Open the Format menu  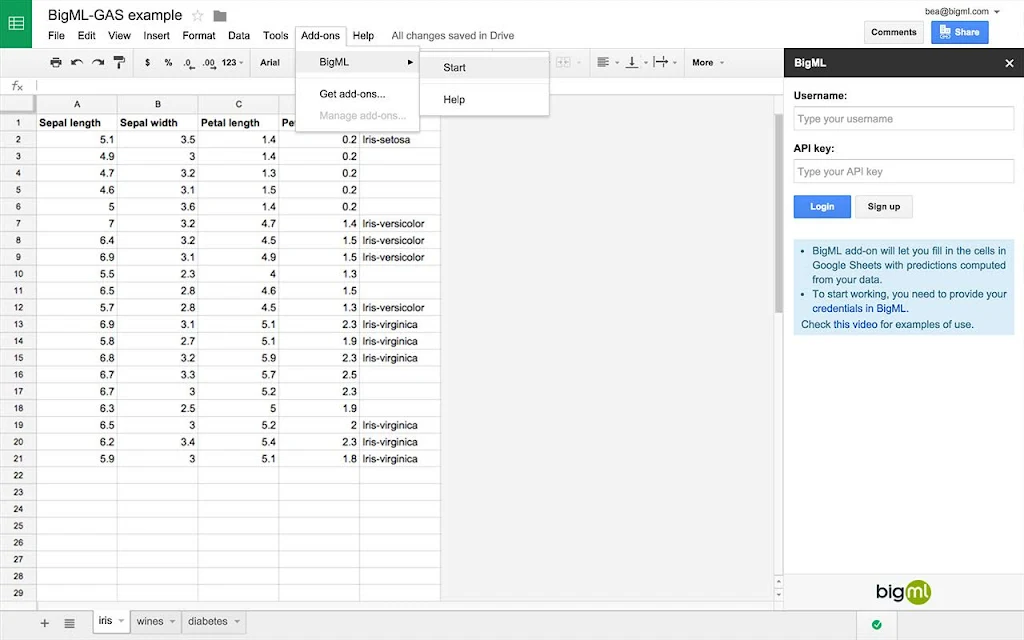pyautogui.click(x=199, y=35)
